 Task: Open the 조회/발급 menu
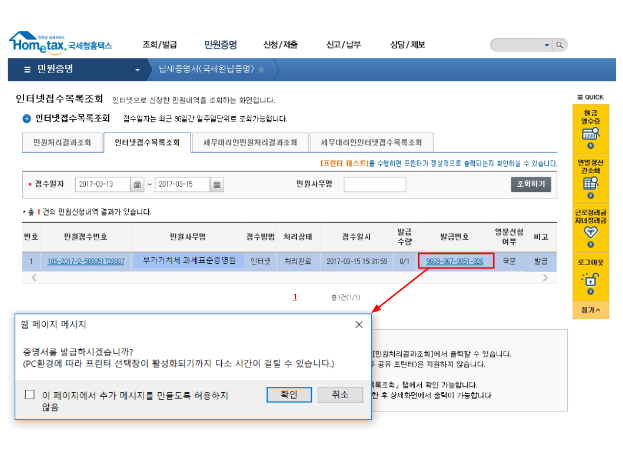tap(160, 45)
